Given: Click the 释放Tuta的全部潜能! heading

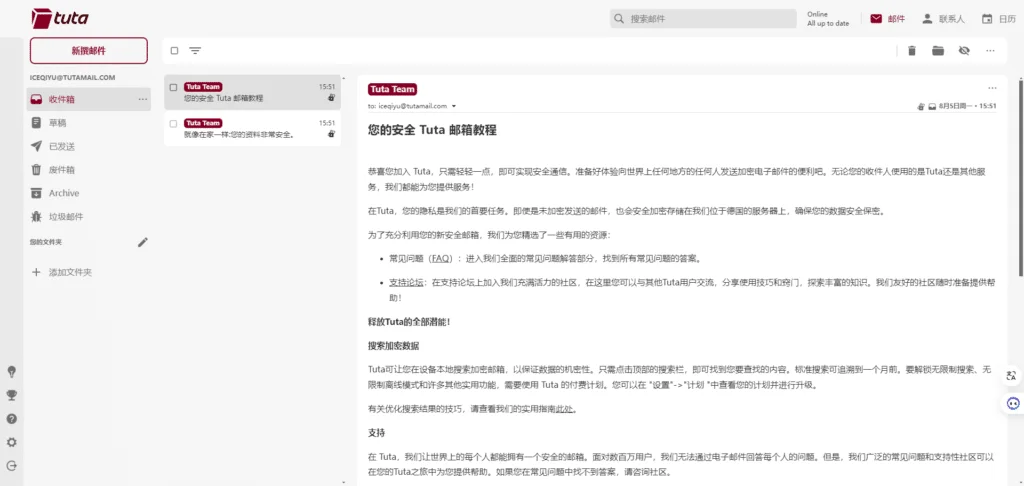Looking at the screenshot, I should 409,321.
